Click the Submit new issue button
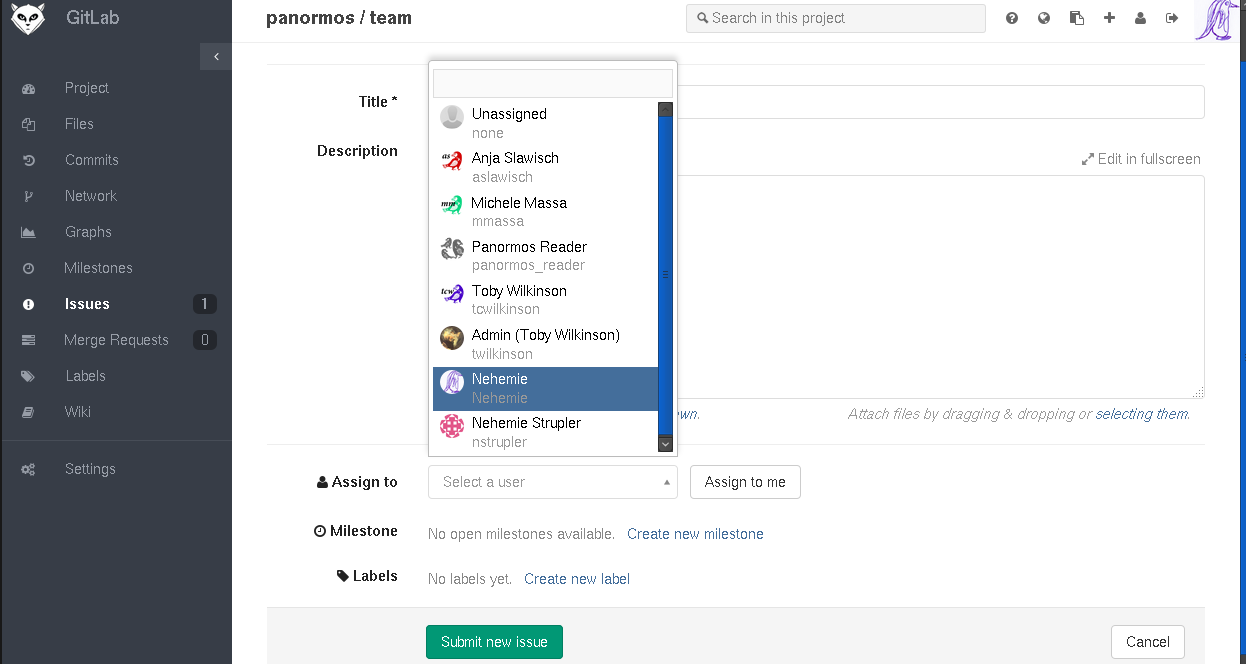Screen dimensions: 1246x664 (494, 642)
